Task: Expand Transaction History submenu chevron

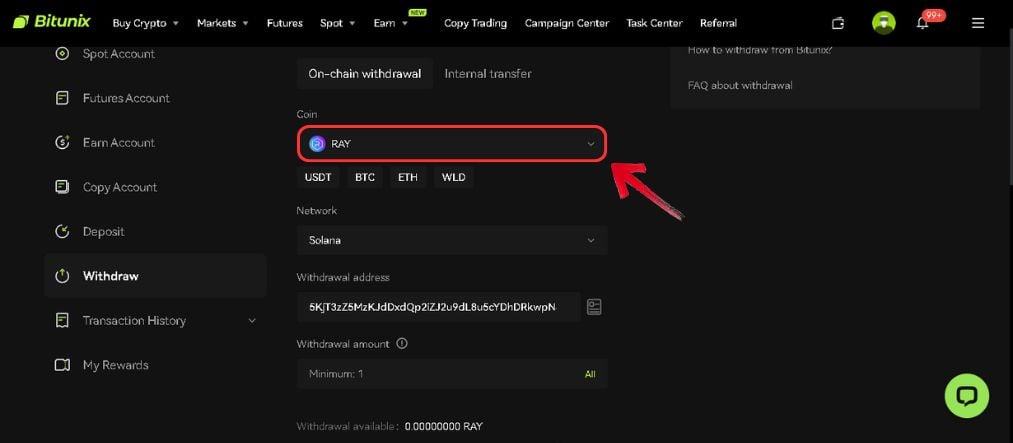Action: pyautogui.click(x=252, y=320)
